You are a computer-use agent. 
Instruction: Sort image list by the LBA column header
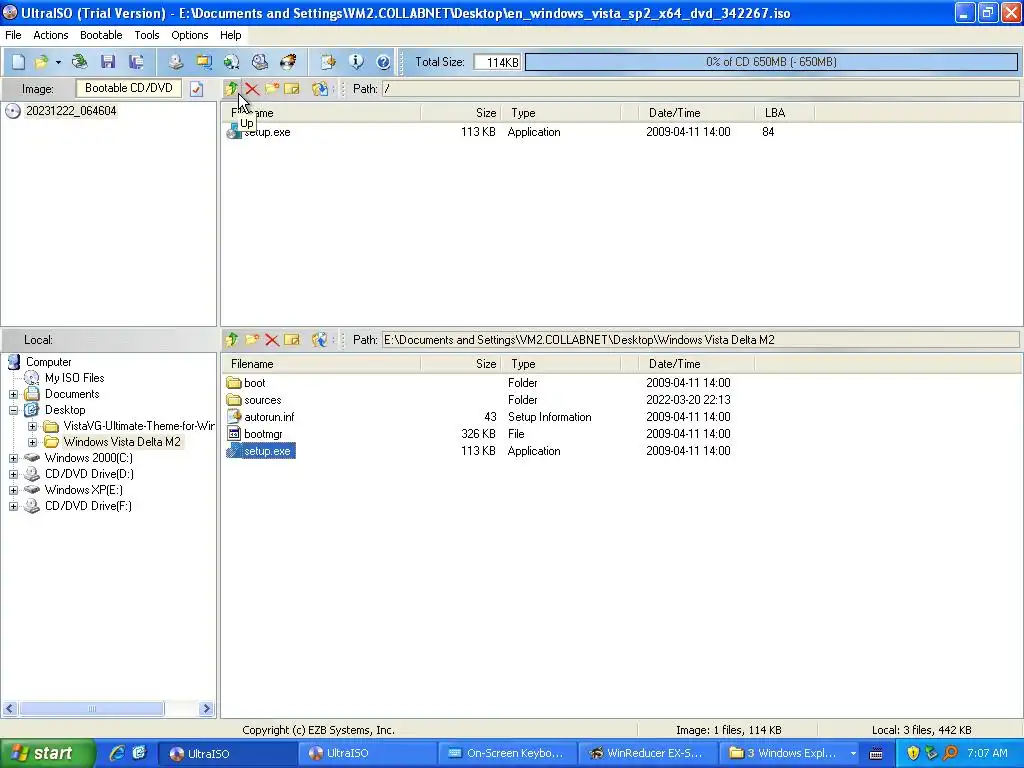pyautogui.click(x=784, y=113)
